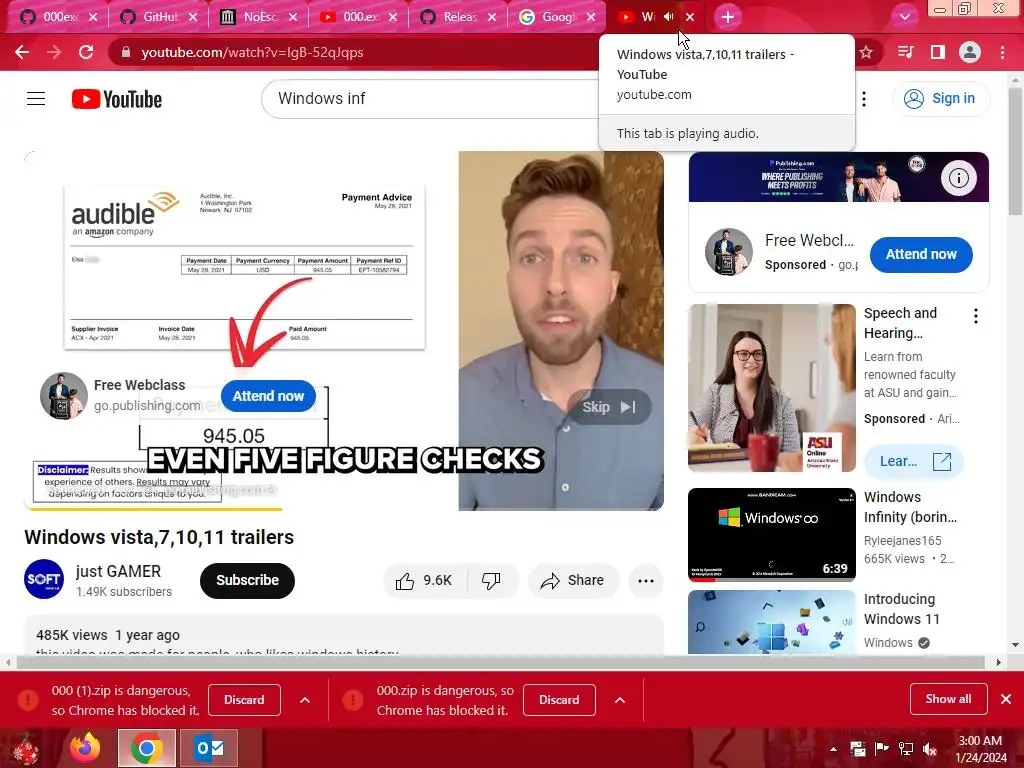Image resolution: width=1024 pixels, height=768 pixels.
Task: Open the Chrome profile avatar
Action: click(x=970, y=52)
